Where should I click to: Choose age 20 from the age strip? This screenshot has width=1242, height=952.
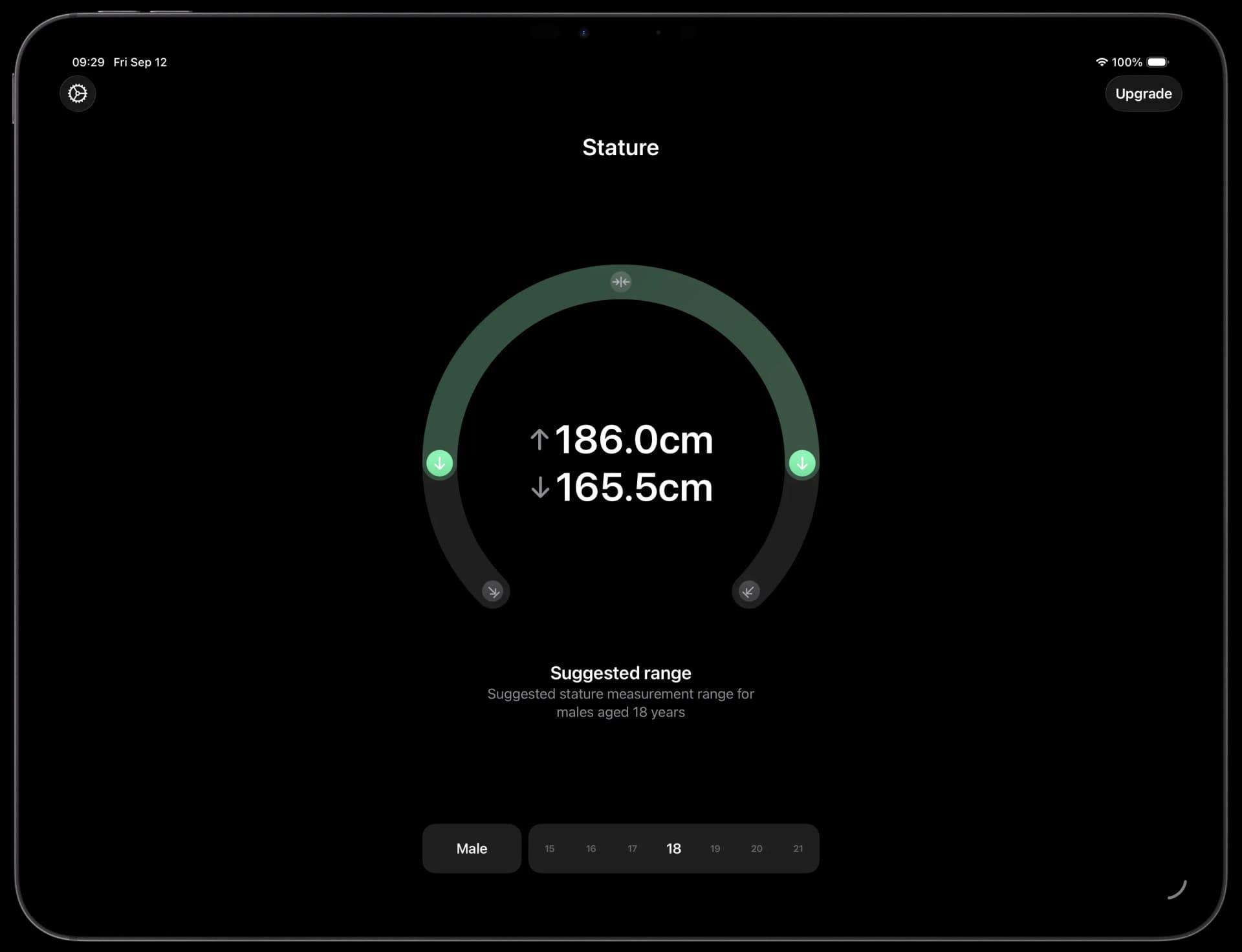[756, 849]
